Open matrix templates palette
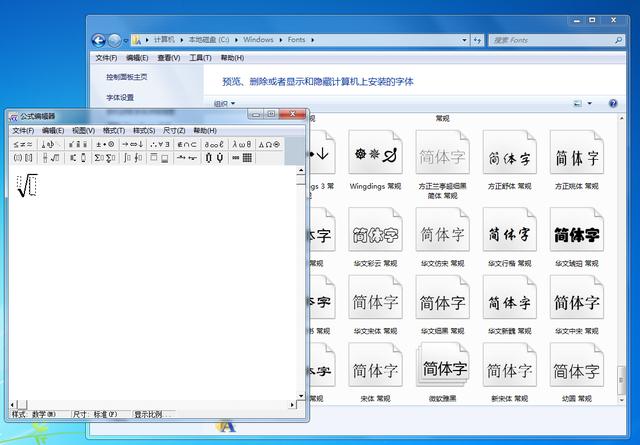Screen dimensions: 640x445 coord(242,158)
